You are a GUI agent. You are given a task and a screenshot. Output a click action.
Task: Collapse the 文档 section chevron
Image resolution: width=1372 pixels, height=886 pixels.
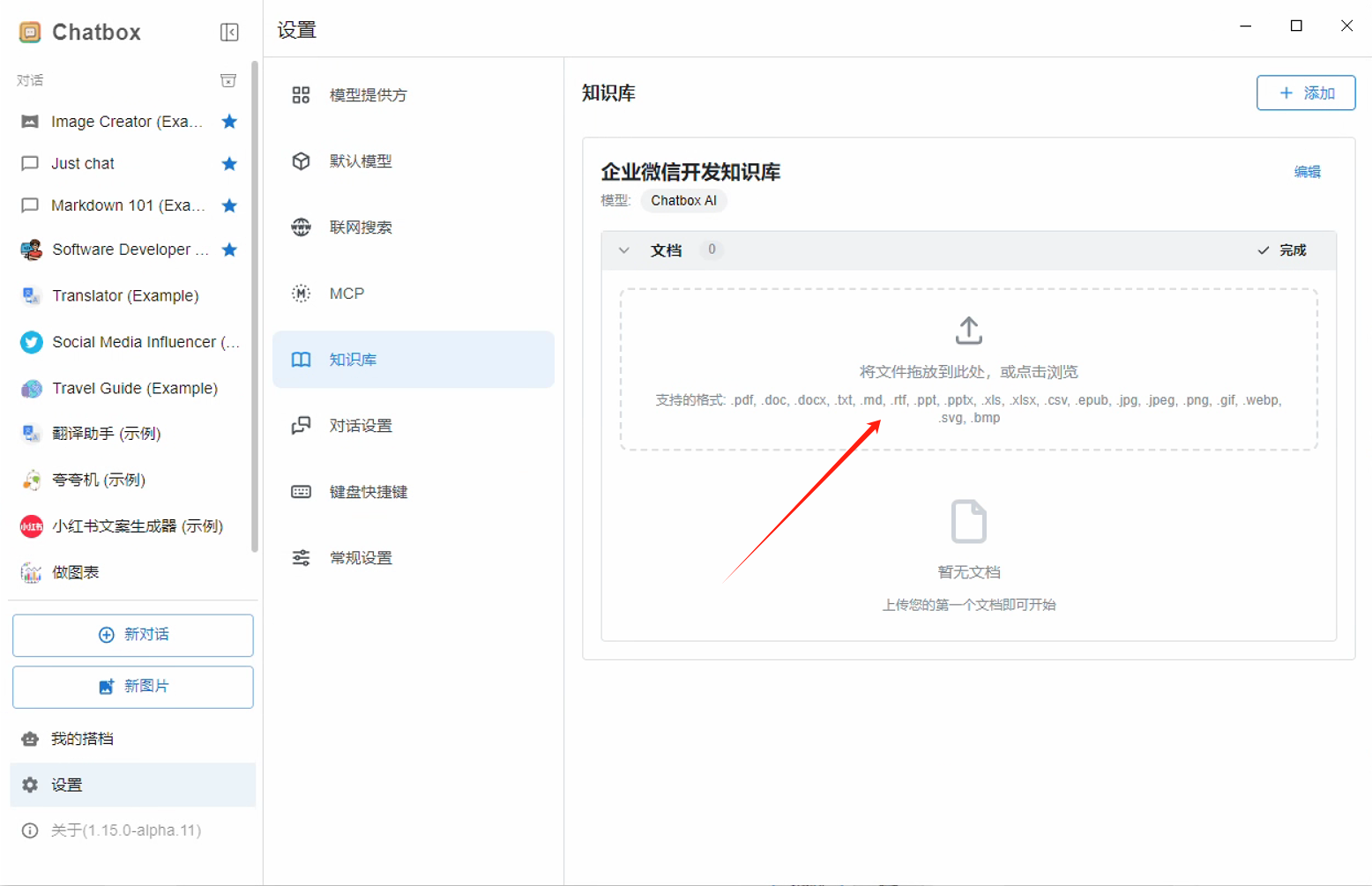coord(624,250)
